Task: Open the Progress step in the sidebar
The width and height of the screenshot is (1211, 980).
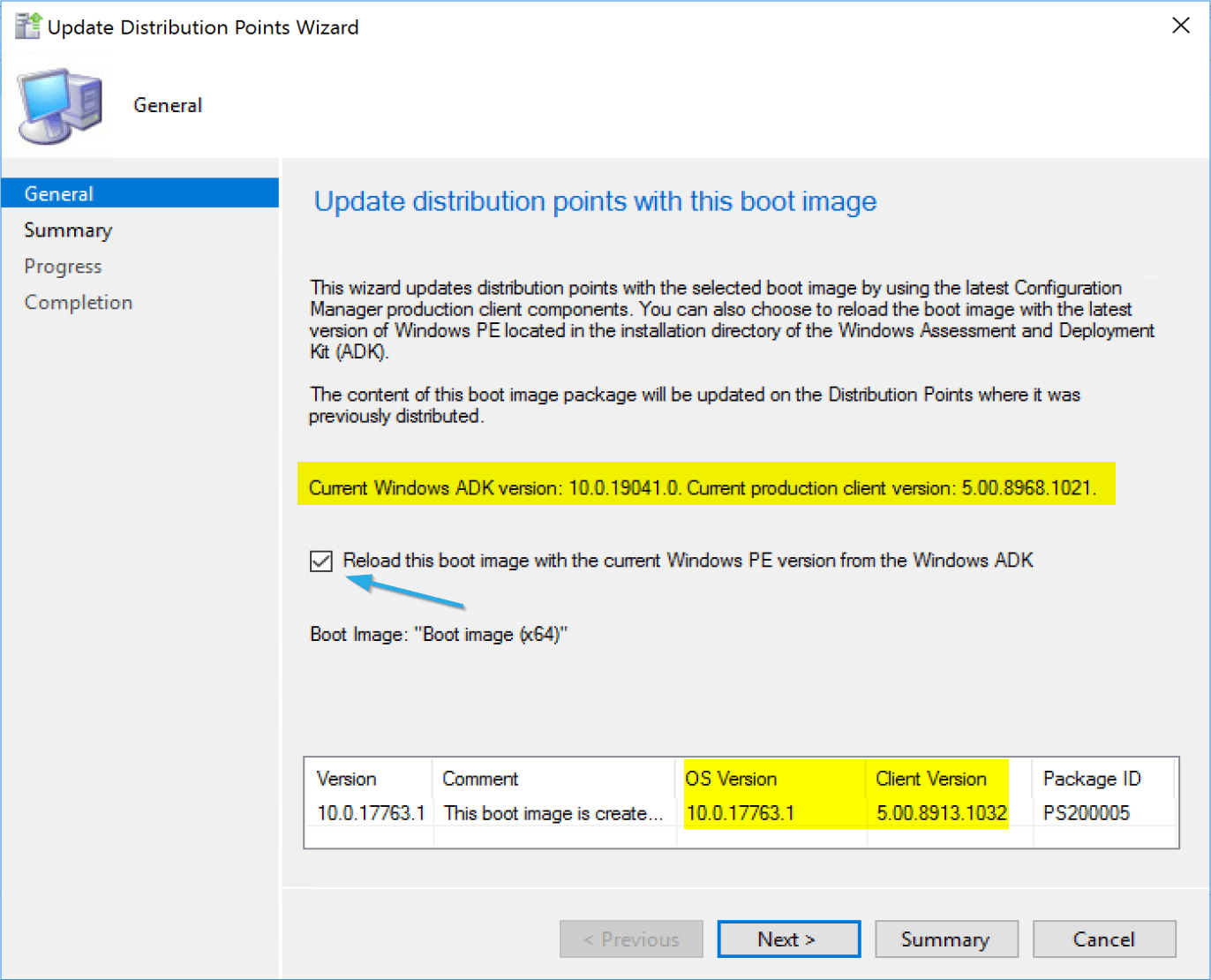Action: point(63,266)
